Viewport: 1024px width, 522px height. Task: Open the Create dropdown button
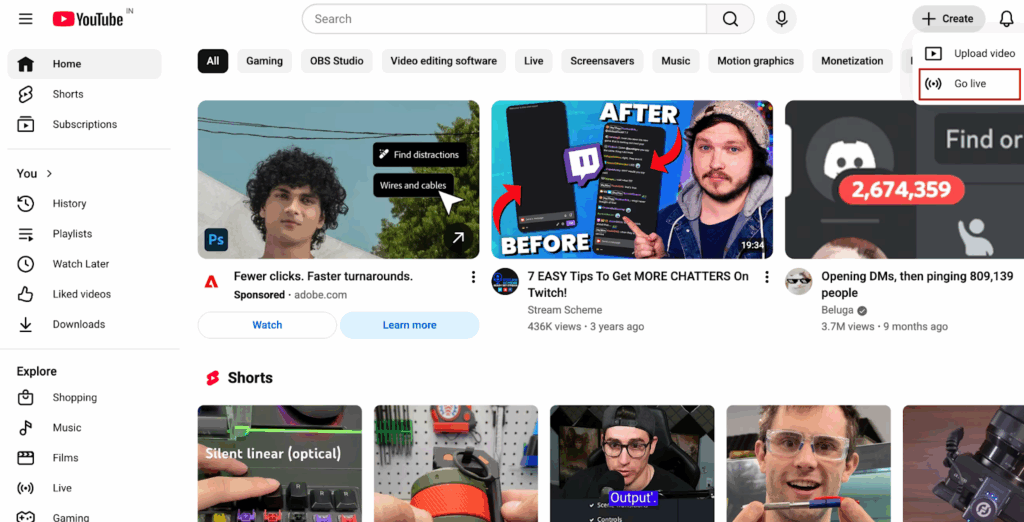pyautogui.click(x=947, y=19)
